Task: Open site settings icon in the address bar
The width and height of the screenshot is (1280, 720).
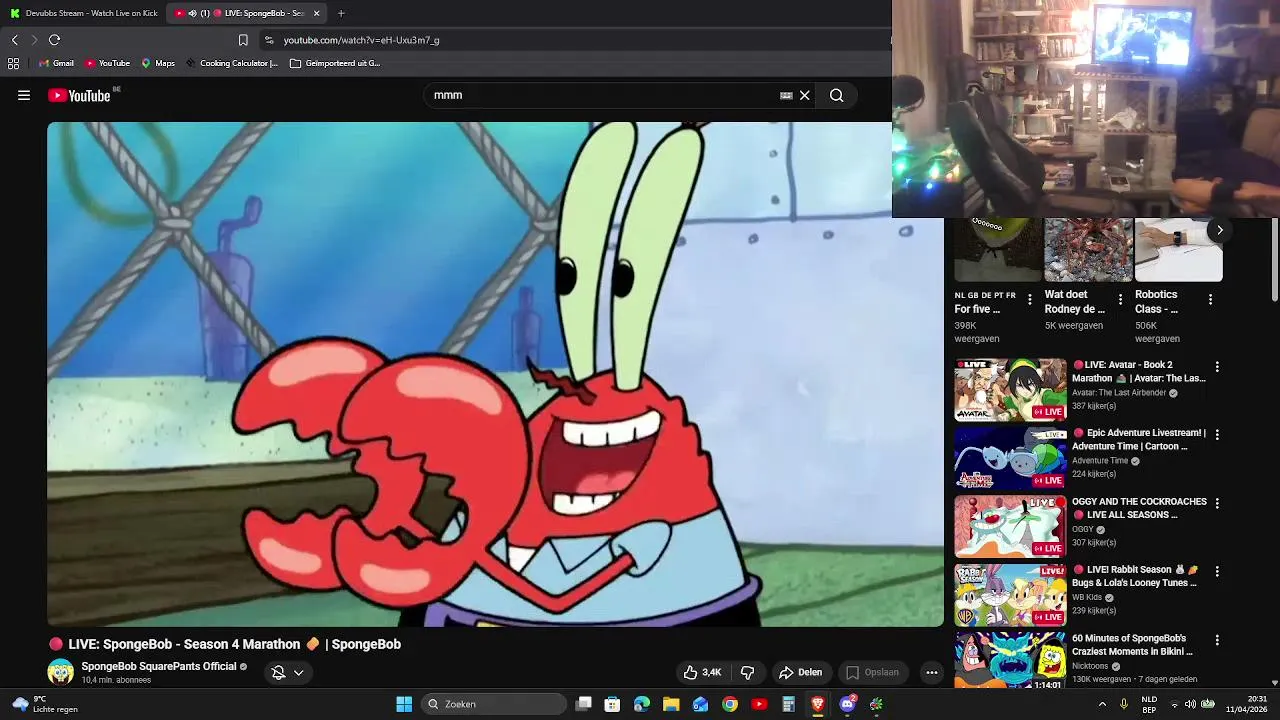Action: pos(268,40)
